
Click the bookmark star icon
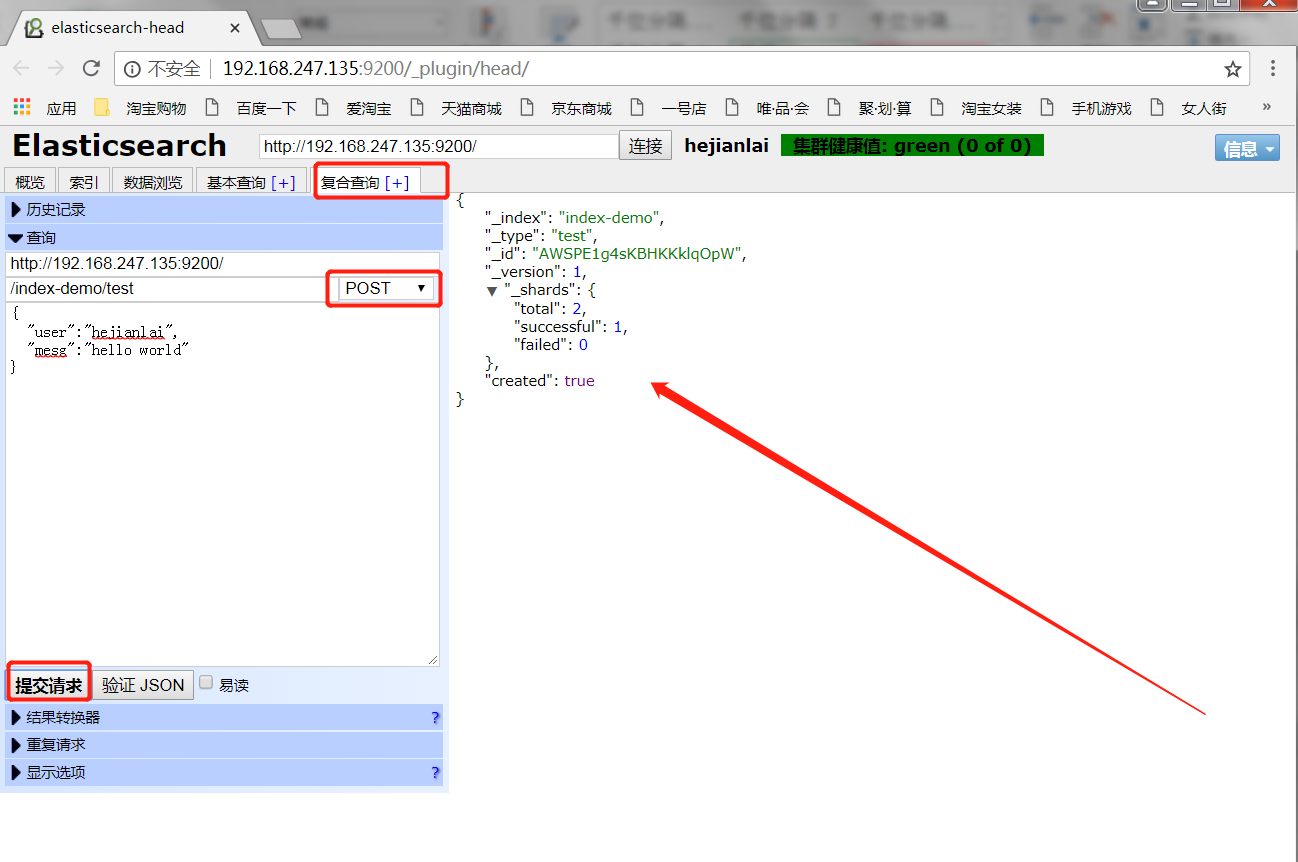tap(1232, 69)
